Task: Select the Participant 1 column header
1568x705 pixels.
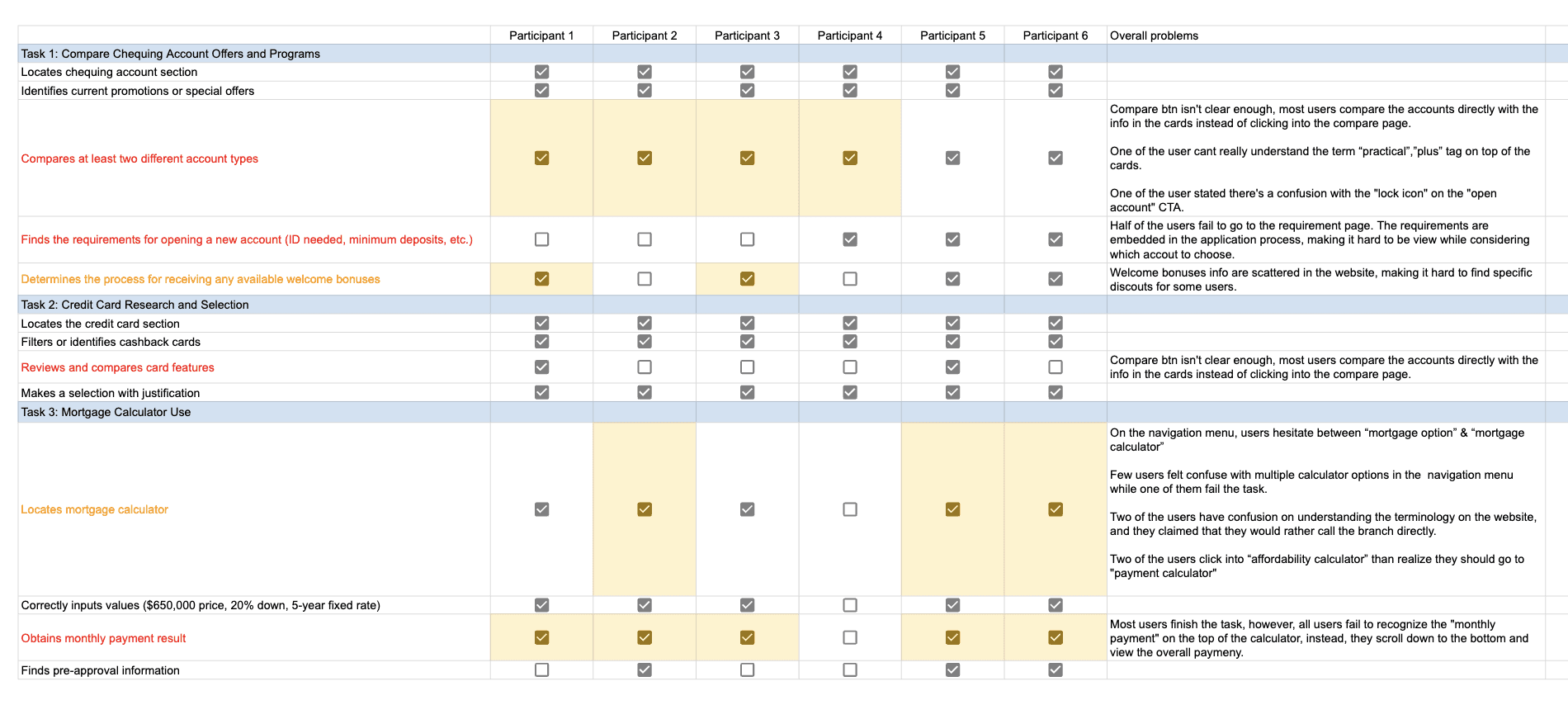Action: tap(541, 35)
